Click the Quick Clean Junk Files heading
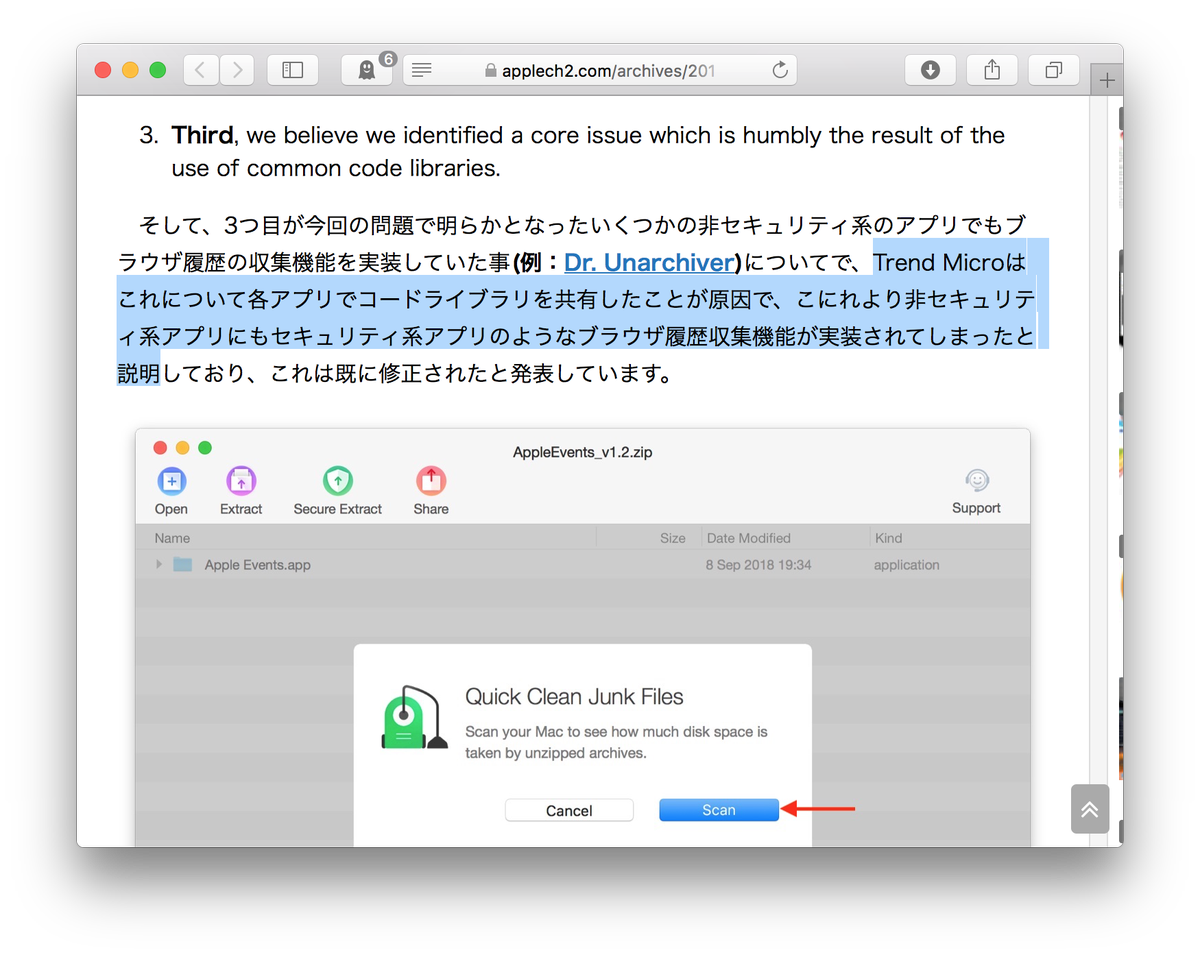 pos(575,697)
